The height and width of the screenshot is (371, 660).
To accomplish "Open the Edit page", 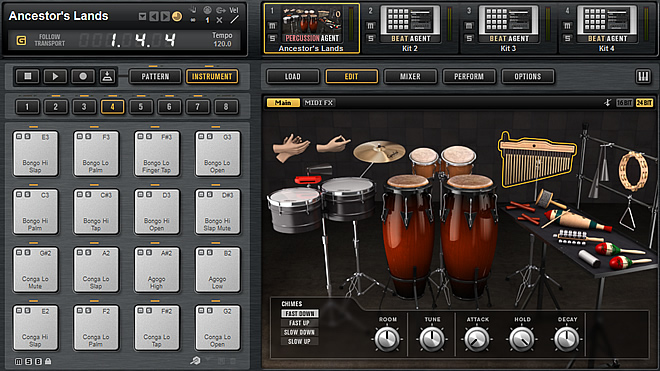I will 351,76.
